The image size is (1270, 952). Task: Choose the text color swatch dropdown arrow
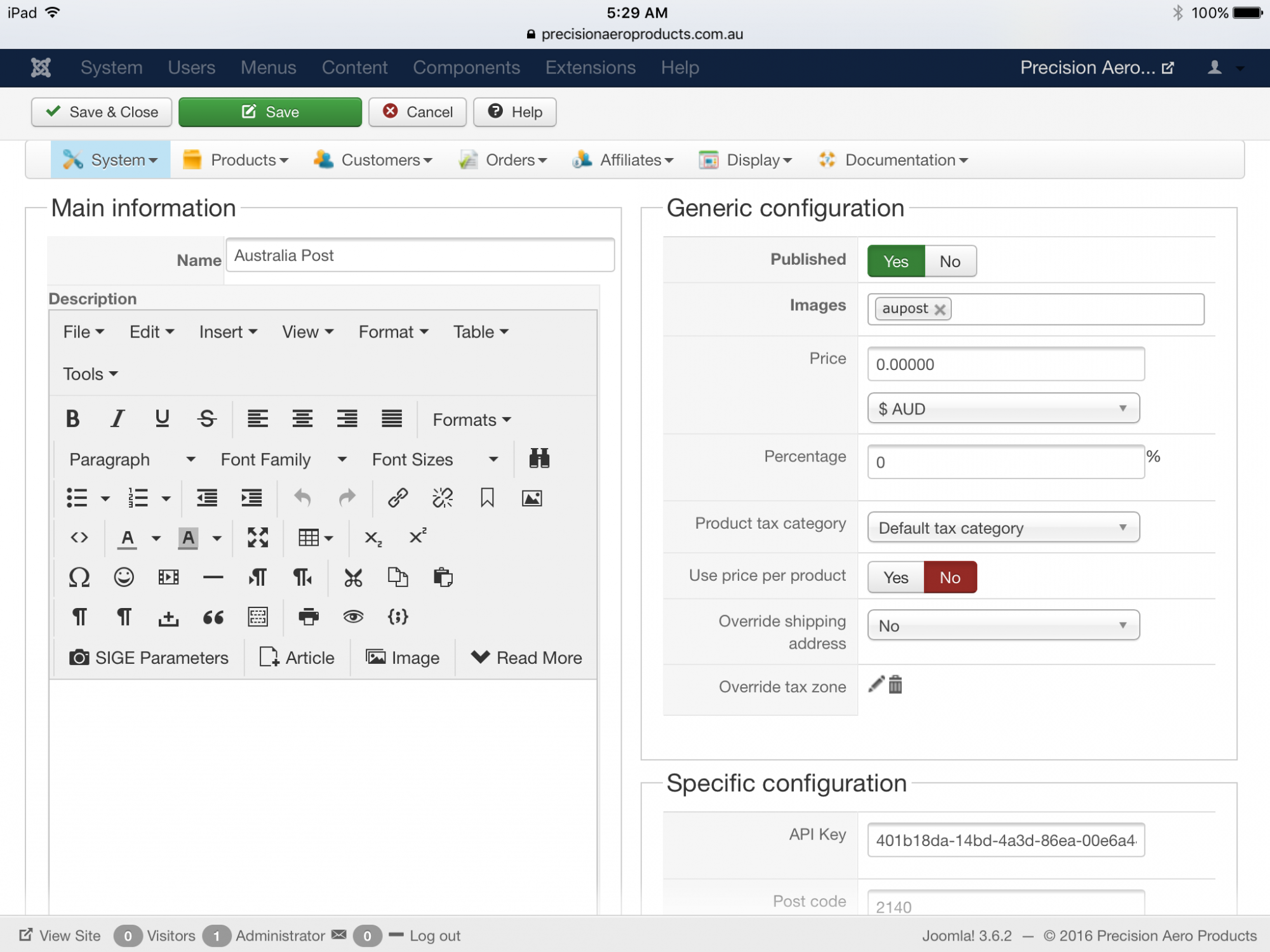click(x=156, y=538)
